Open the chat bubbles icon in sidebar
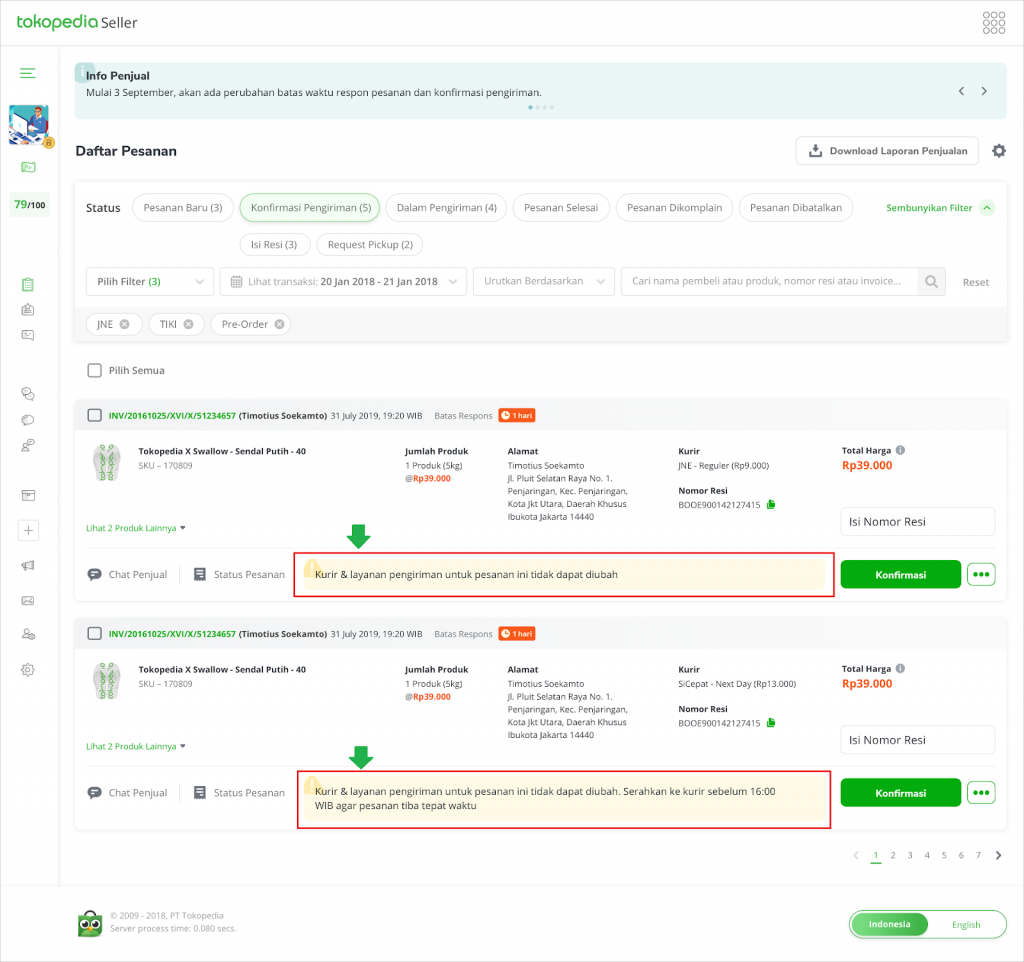 tap(27, 393)
